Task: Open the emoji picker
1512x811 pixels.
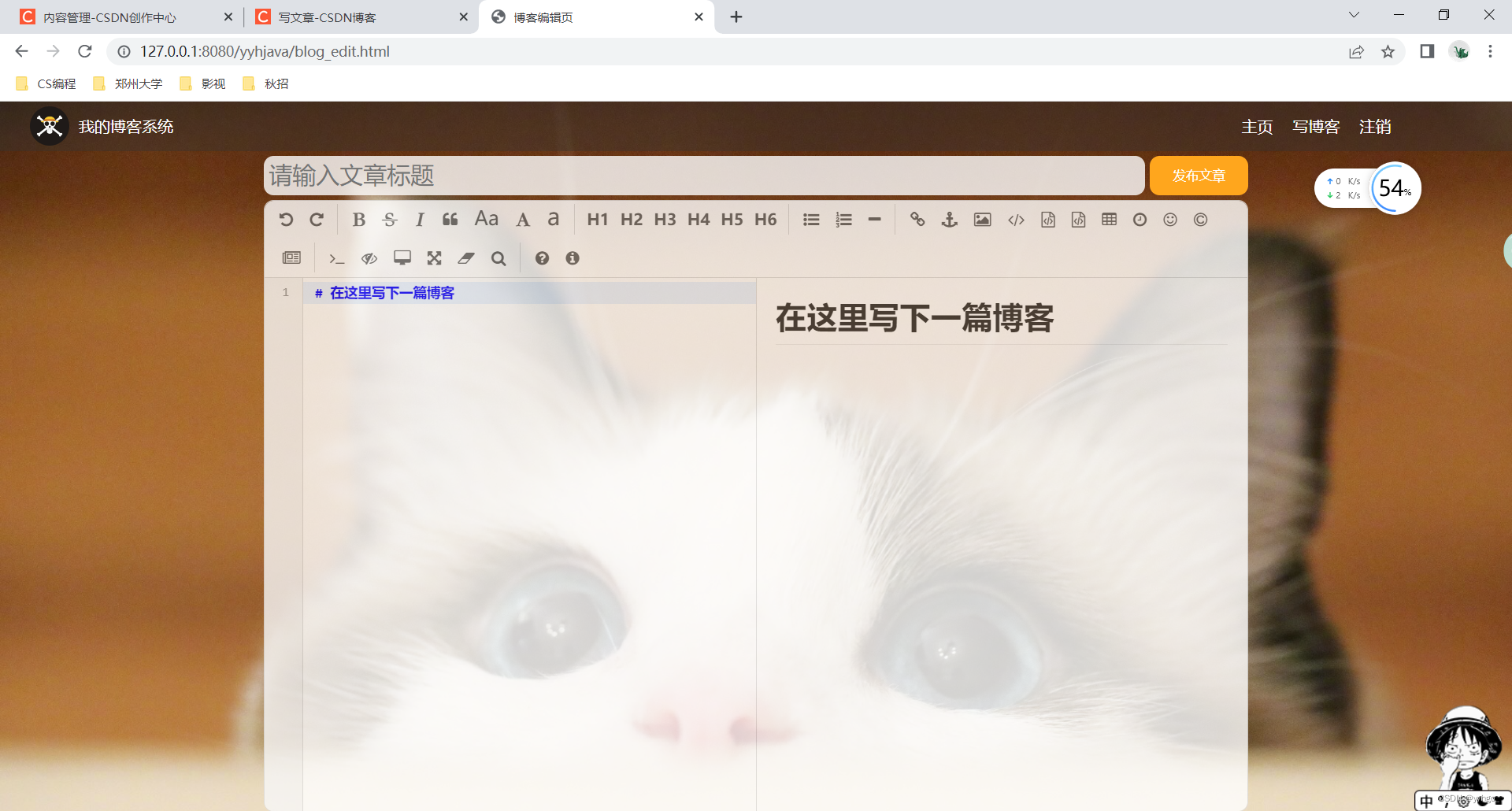Action: click(1170, 220)
